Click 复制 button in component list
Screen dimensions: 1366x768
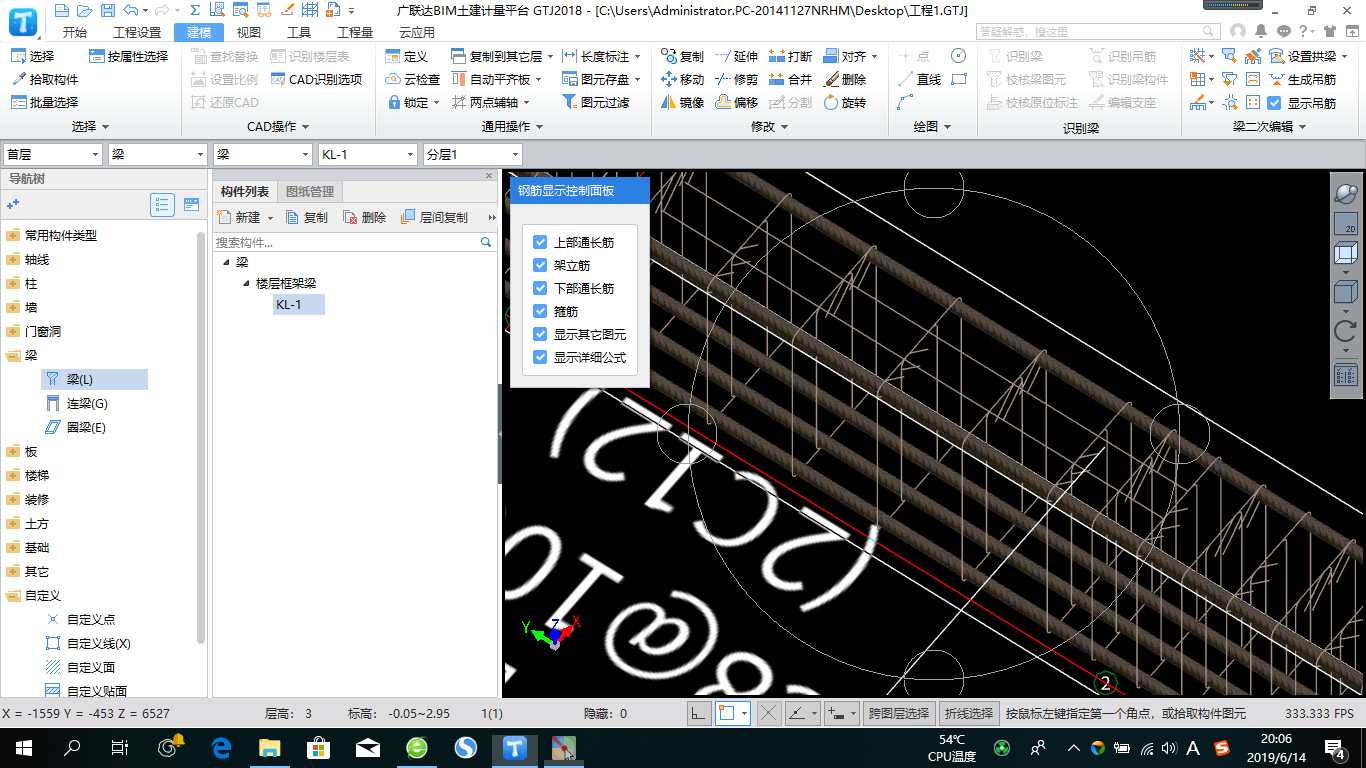pos(306,217)
